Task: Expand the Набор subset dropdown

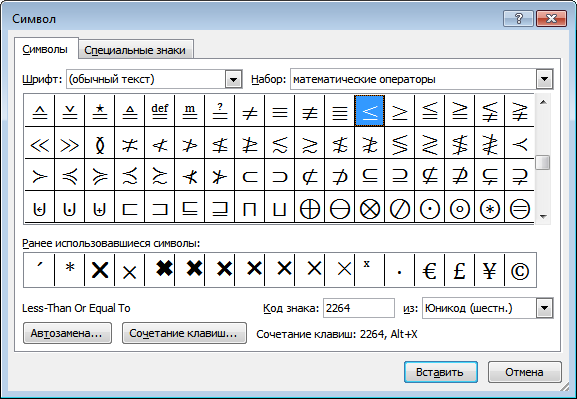Action: (x=545, y=79)
